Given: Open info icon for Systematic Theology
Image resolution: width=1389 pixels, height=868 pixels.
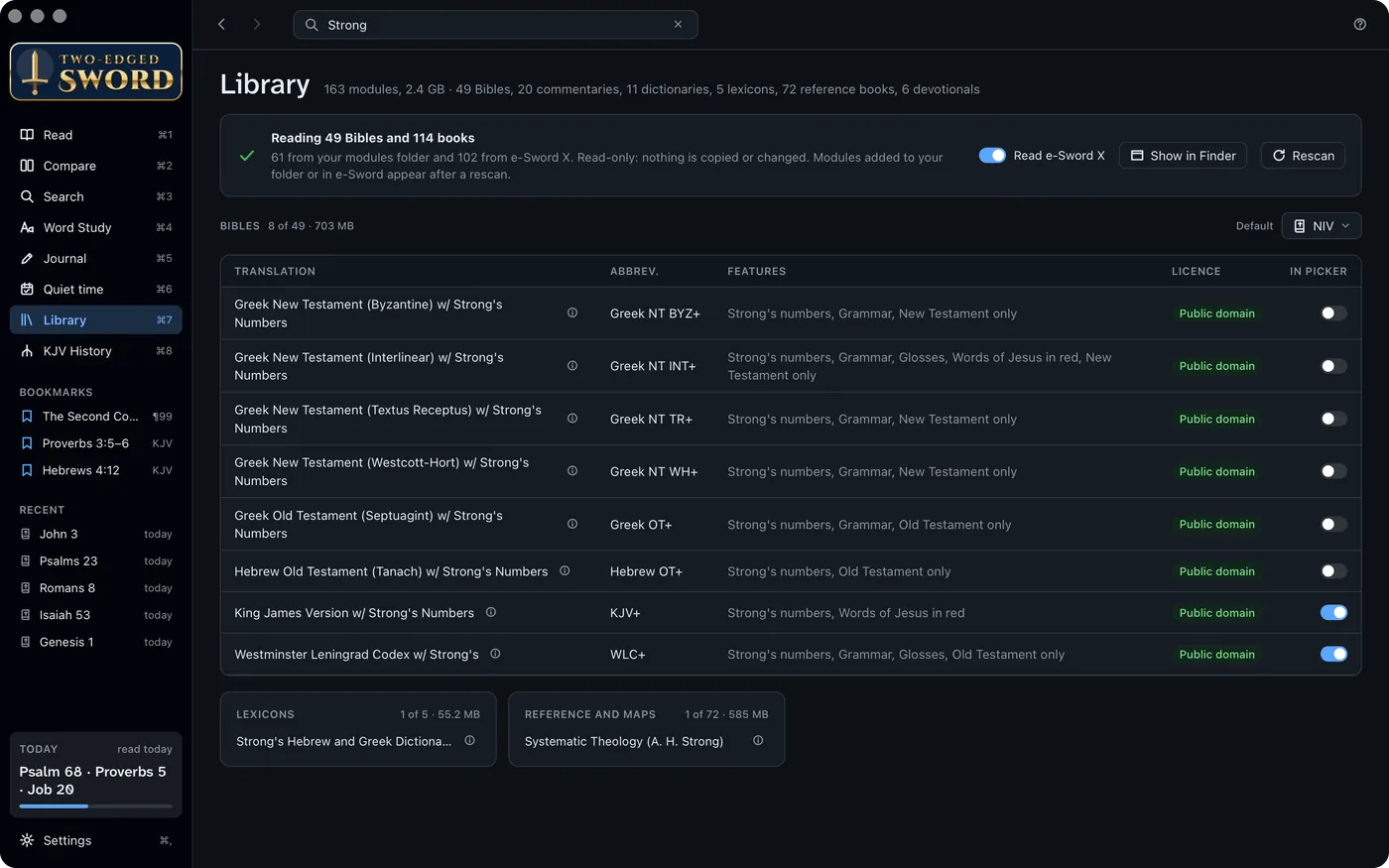Looking at the screenshot, I should (758, 741).
